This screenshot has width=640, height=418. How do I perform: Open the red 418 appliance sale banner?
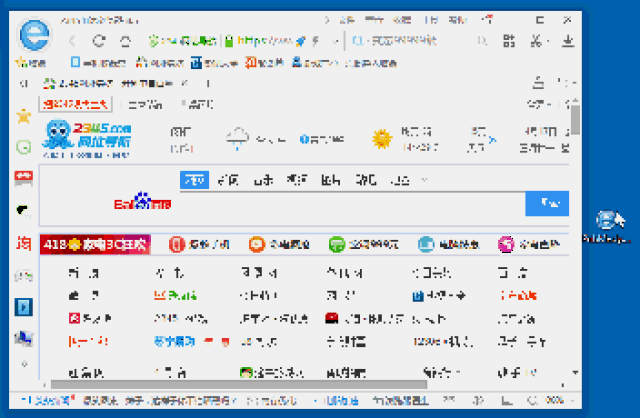(x=95, y=245)
